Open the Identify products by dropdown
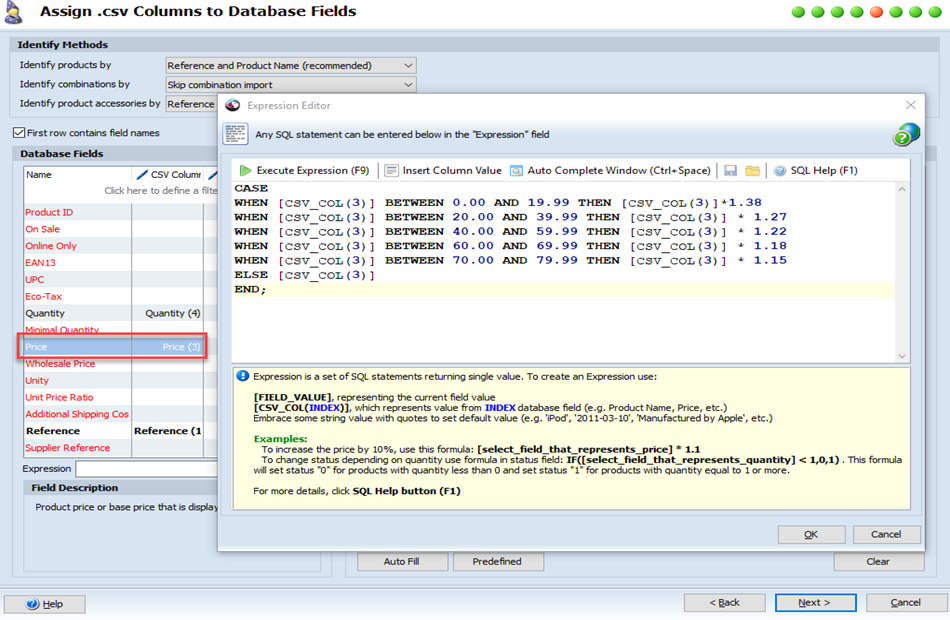Screen dimensions: 950x620 291,65
